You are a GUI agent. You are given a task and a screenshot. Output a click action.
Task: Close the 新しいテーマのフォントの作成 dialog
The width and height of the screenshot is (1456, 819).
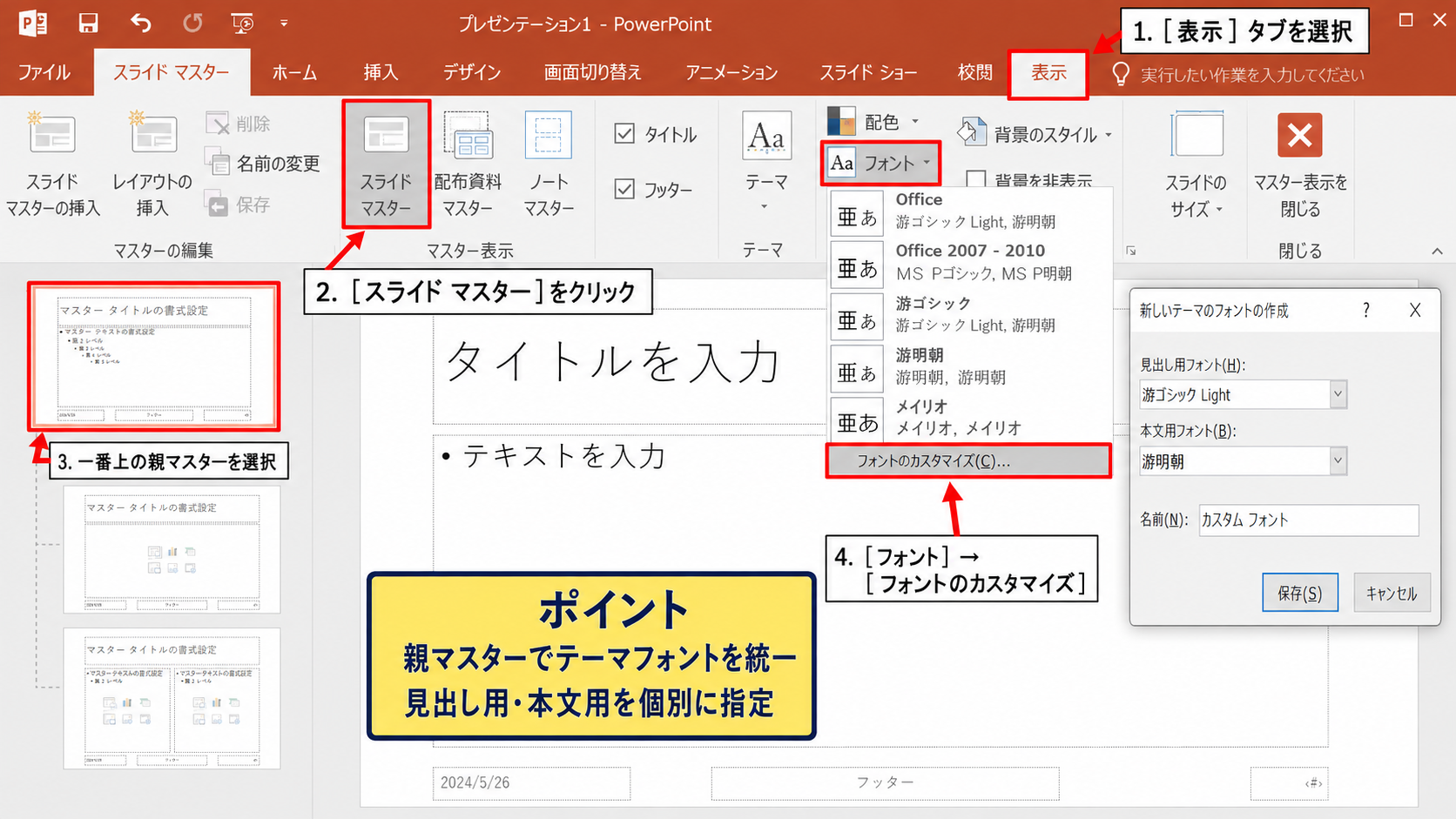coord(1415,311)
